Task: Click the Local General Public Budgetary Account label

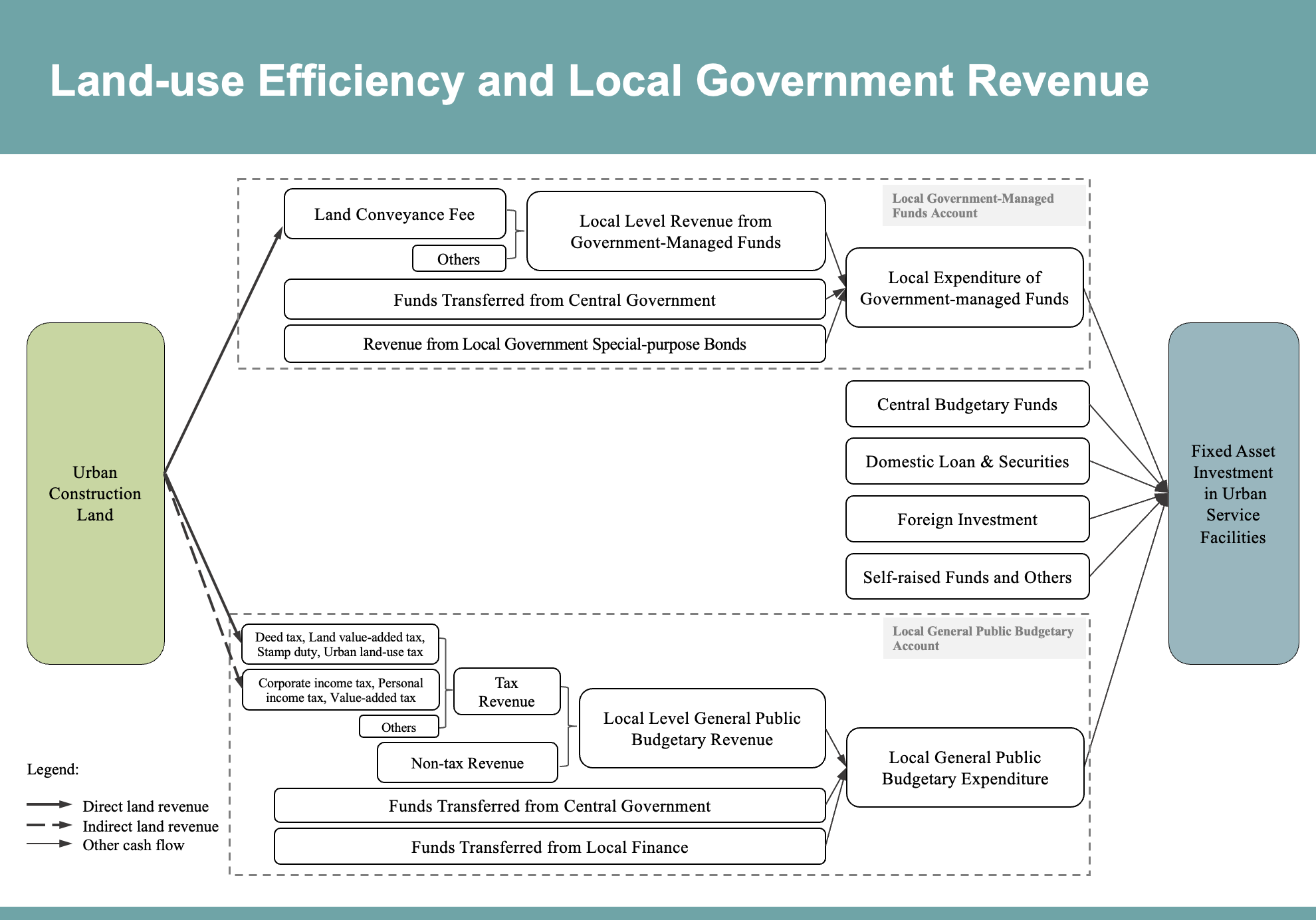Action: (x=984, y=638)
